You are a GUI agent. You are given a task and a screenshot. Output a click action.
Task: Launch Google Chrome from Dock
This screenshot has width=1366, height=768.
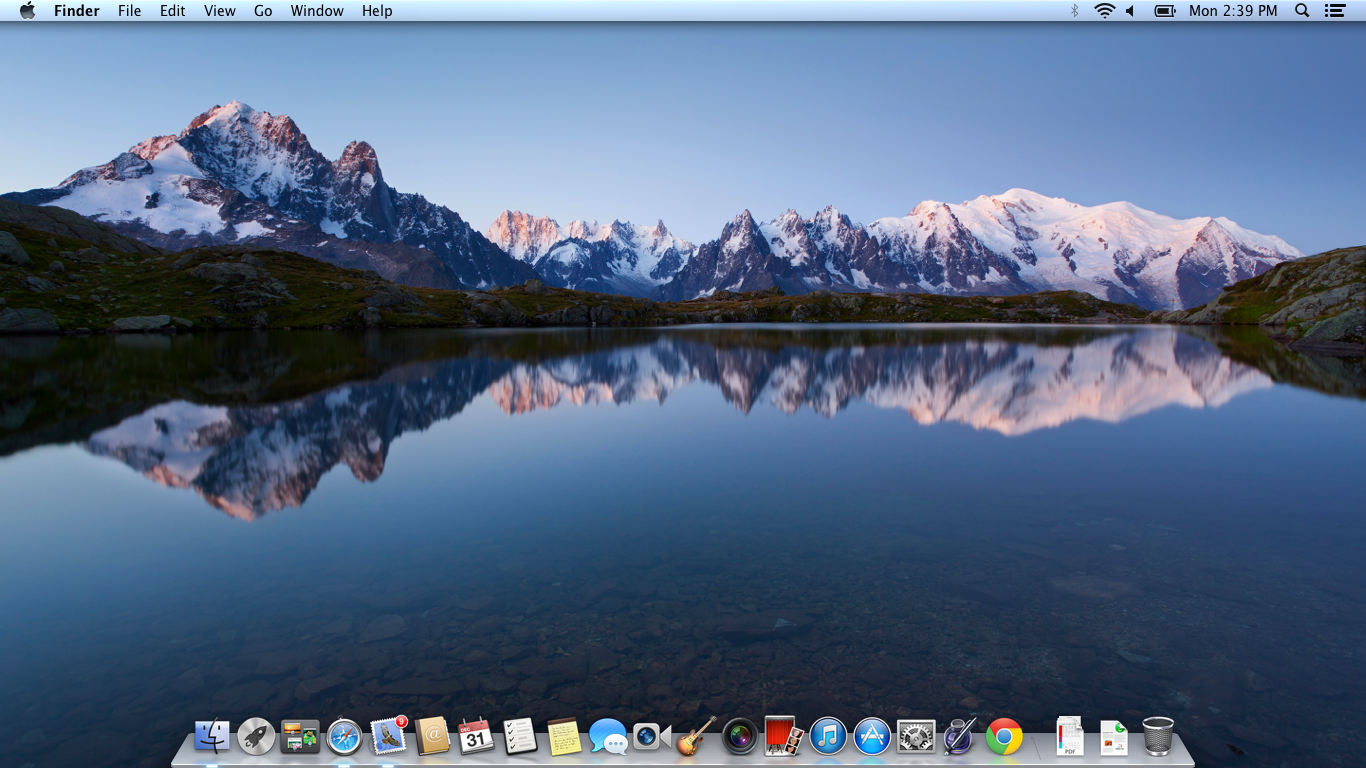[x=1004, y=737]
